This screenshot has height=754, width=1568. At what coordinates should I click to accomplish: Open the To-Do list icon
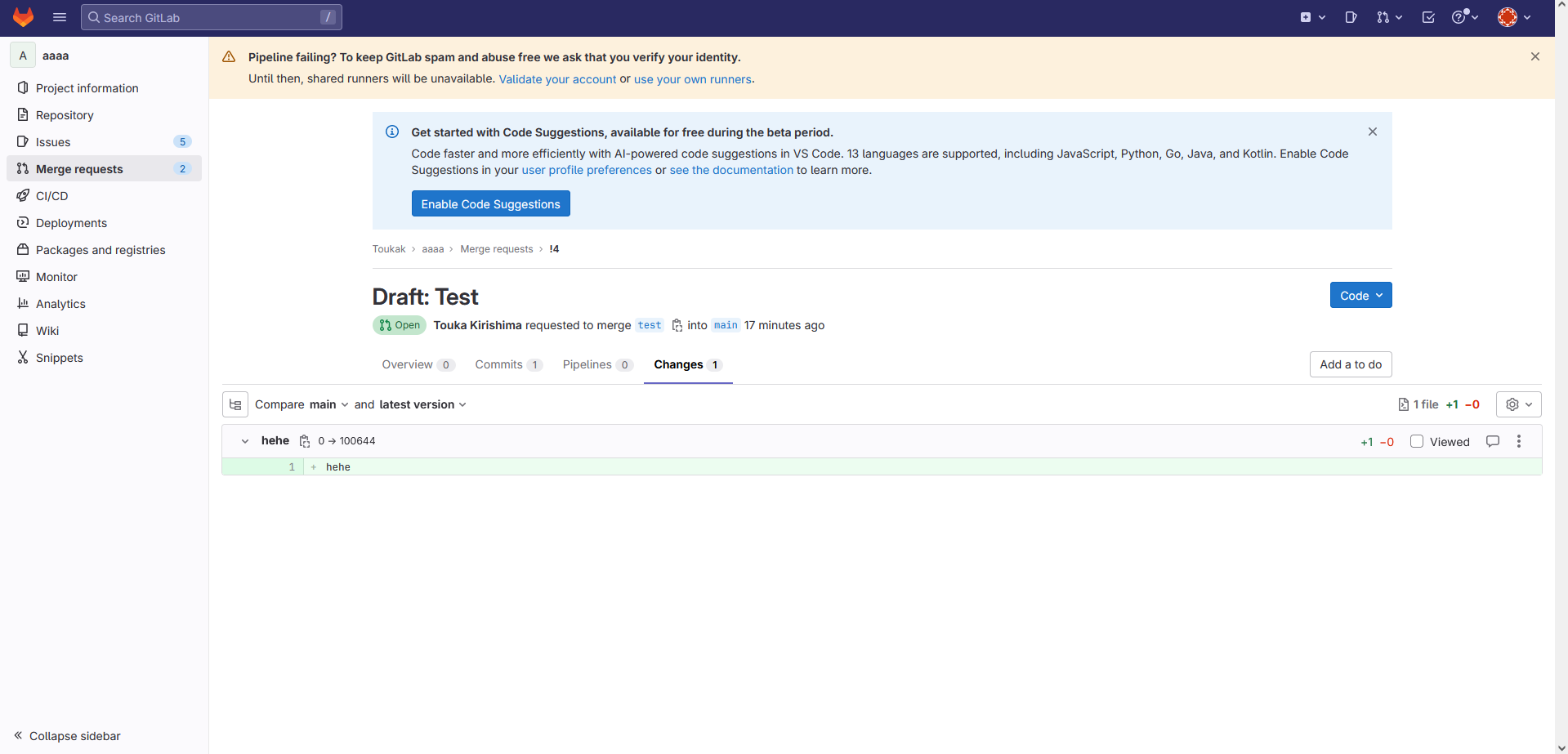pos(1428,17)
